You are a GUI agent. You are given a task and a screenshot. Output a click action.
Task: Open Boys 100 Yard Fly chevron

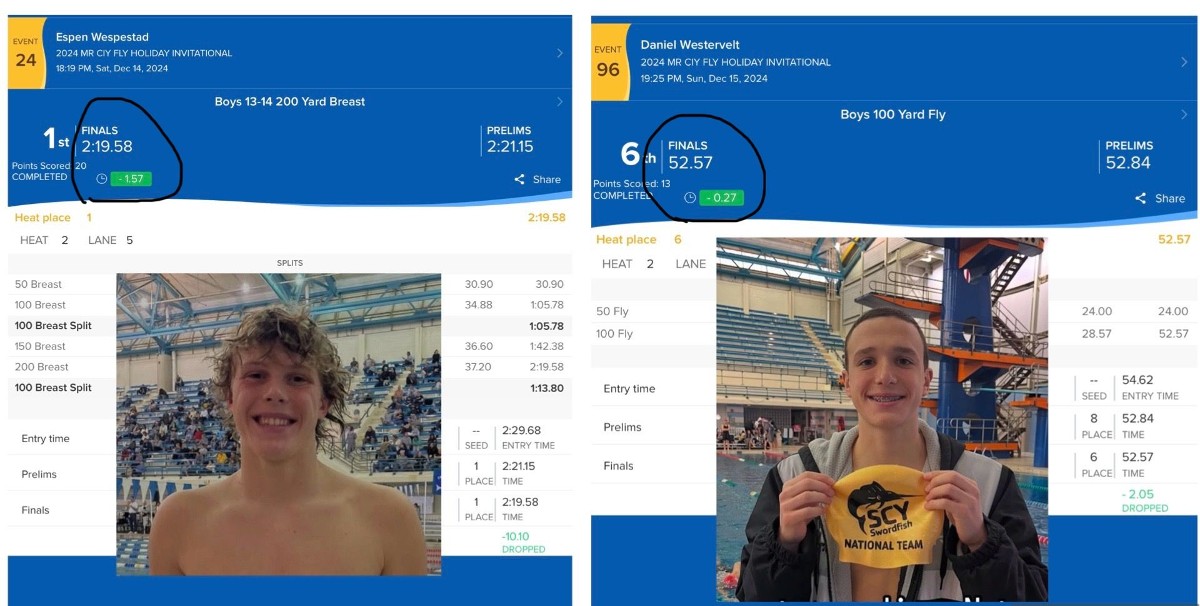[1184, 114]
